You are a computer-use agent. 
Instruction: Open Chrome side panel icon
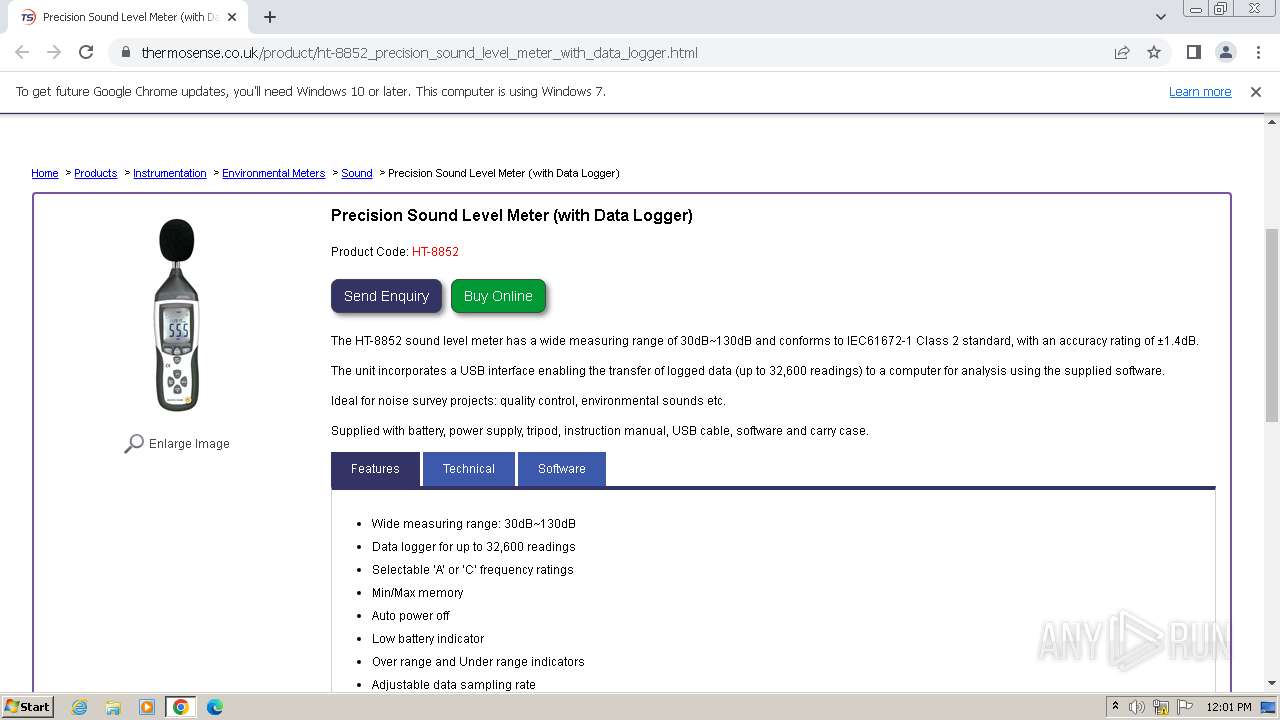click(x=1193, y=52)
